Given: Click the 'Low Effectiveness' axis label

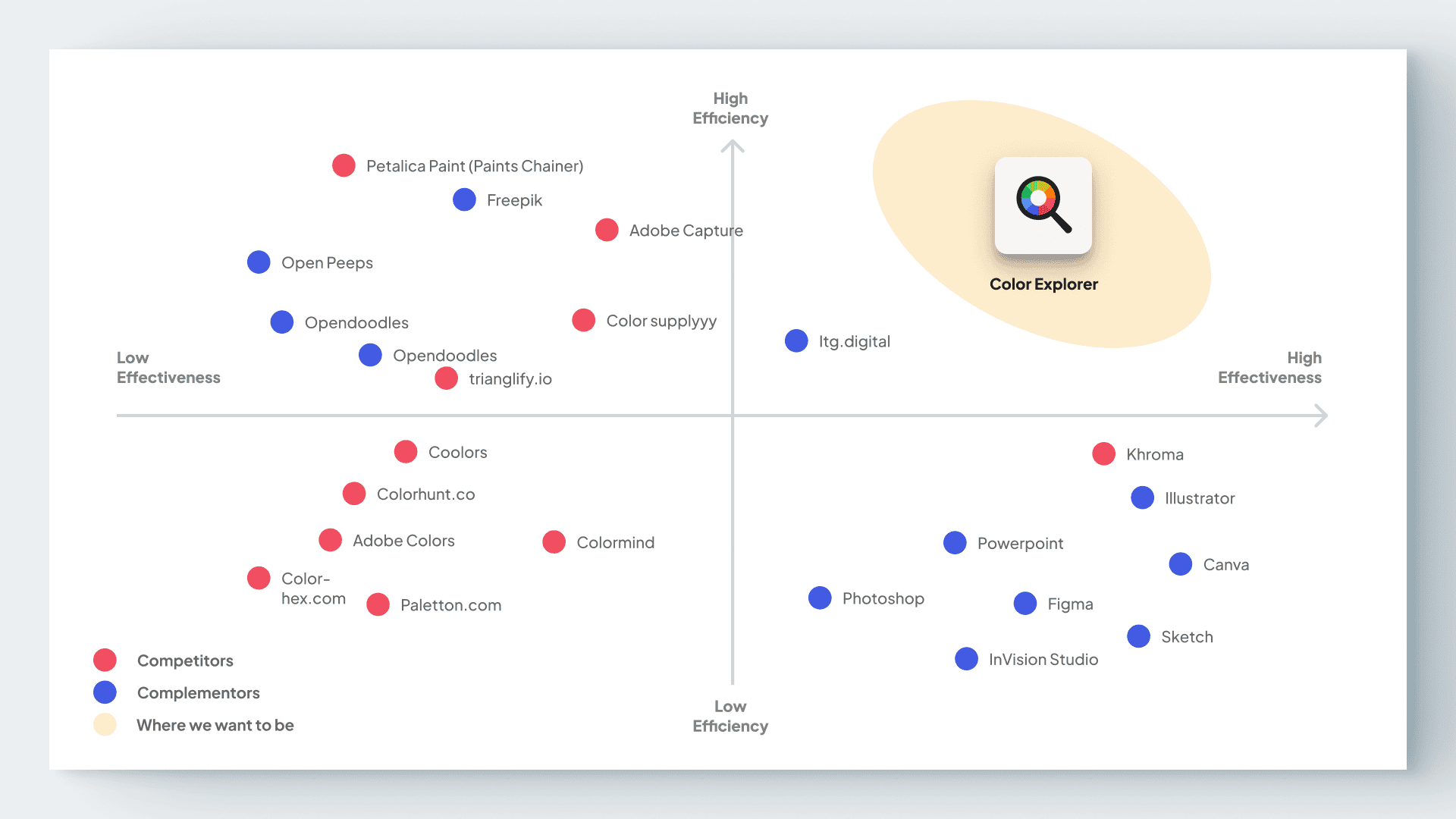Looking at the screenshot, I should [168, 368].
